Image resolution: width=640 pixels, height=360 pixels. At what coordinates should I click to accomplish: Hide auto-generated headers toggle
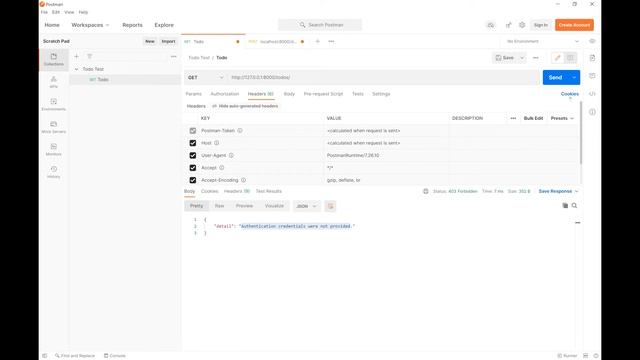245,106
